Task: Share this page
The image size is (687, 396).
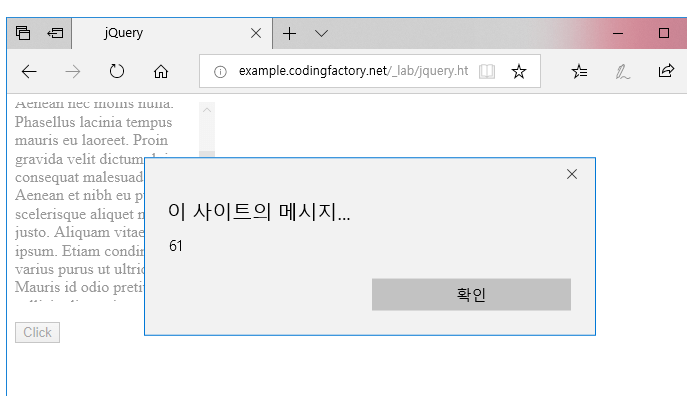Action: click(666, 71)
